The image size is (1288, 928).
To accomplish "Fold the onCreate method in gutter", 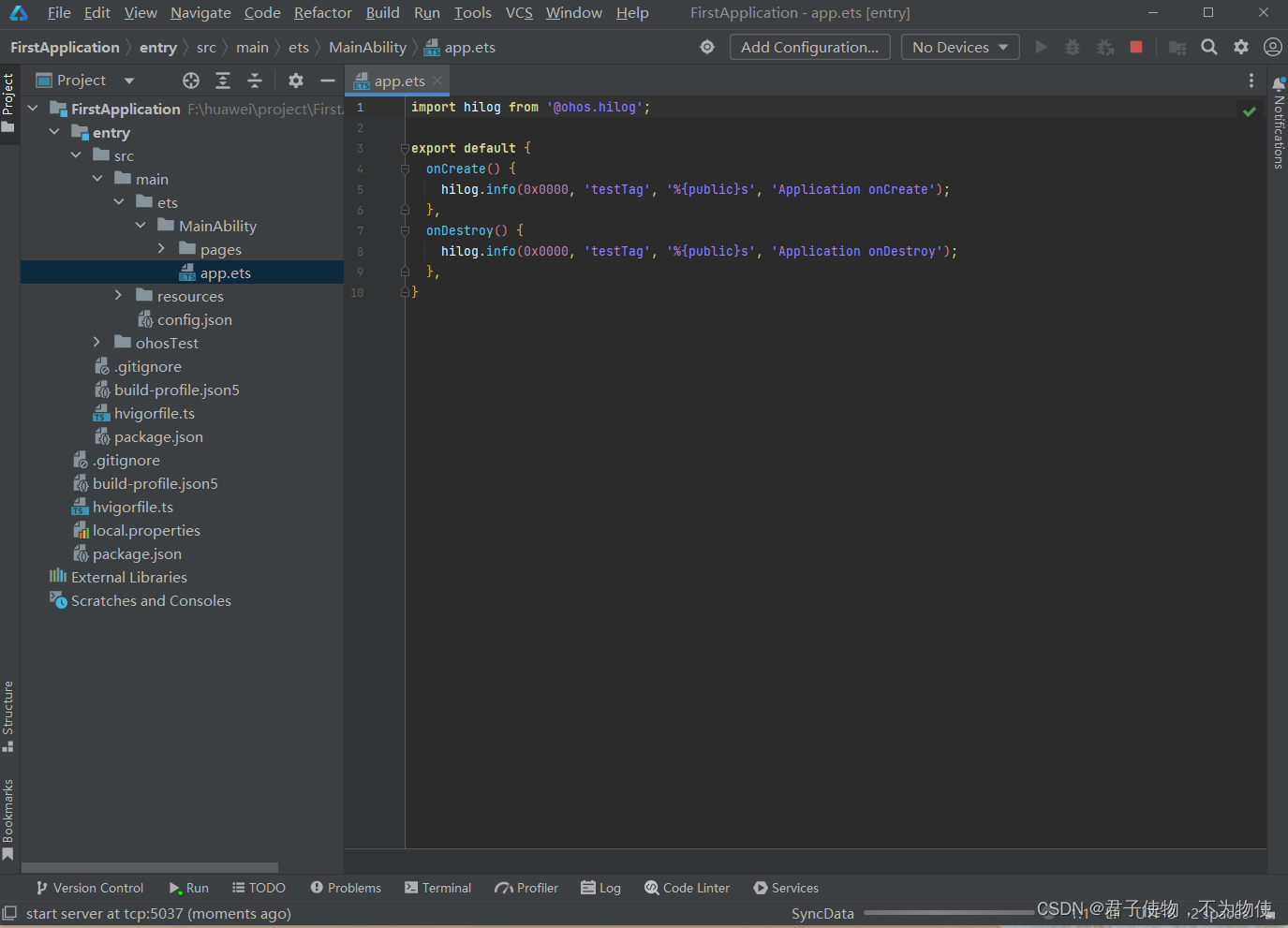I will coord(405,169).
